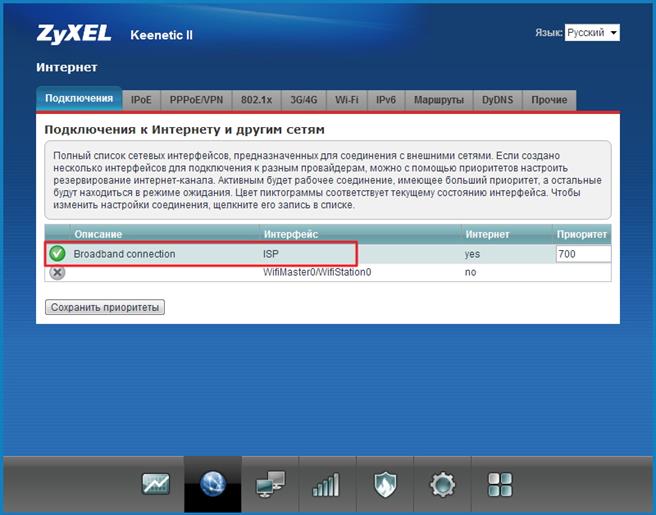Open the home network computers icon
656x515 pixels.
click(270, 484)
